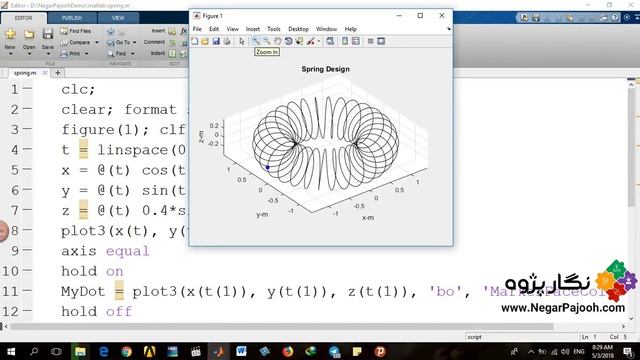Toggle the Rotate 3D tool in figure toolbar

289,41
